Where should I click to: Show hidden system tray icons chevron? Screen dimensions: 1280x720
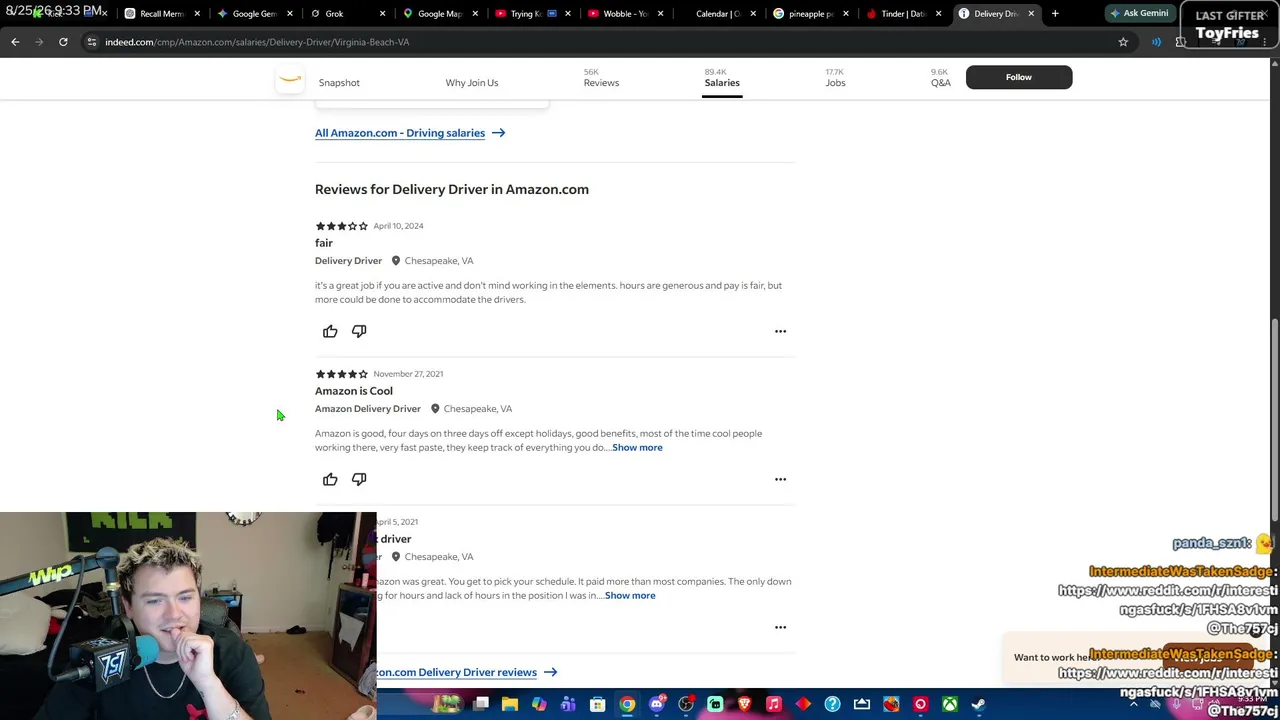[1133, 705]
